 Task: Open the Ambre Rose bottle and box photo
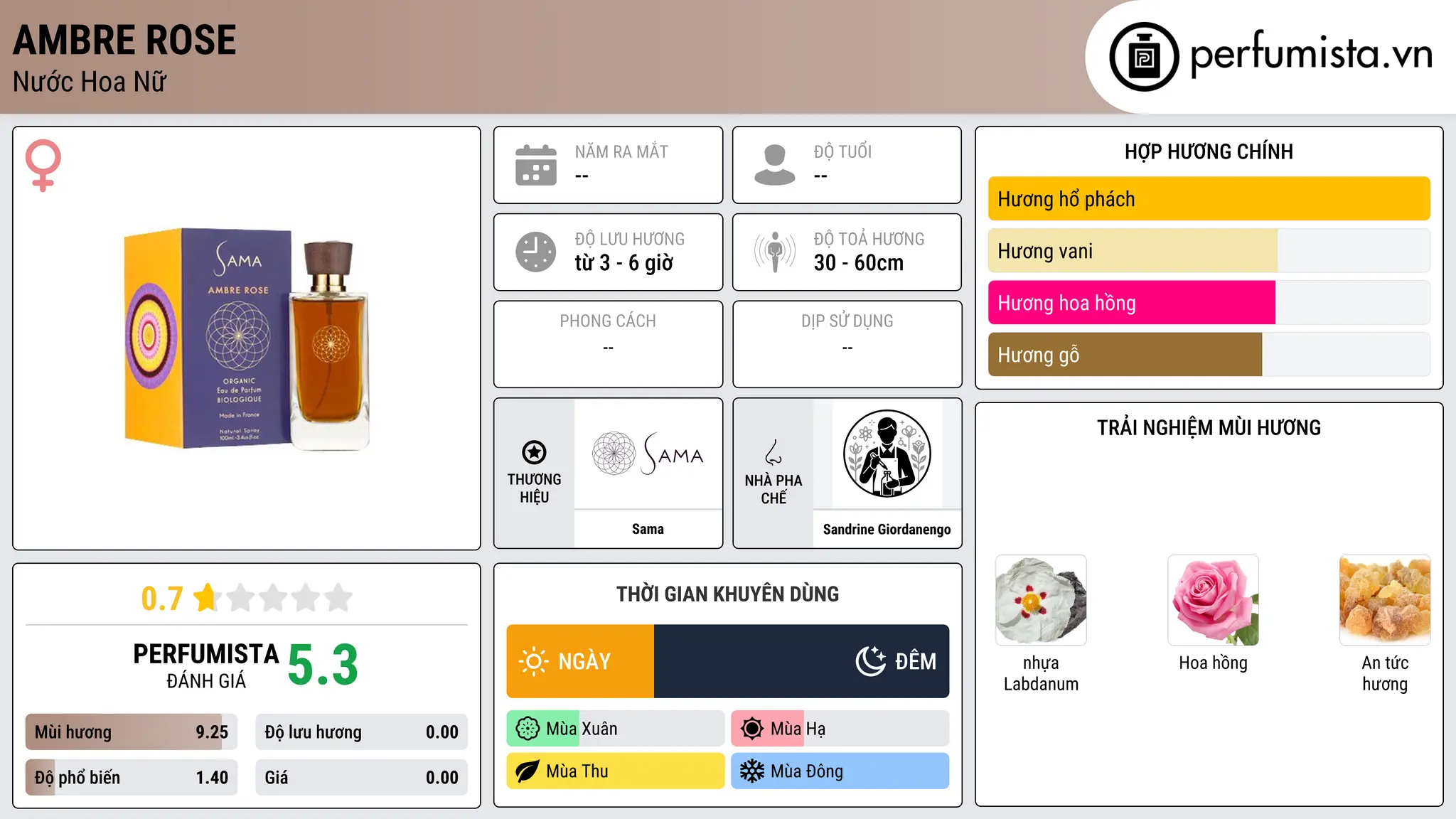click(247, 338)
